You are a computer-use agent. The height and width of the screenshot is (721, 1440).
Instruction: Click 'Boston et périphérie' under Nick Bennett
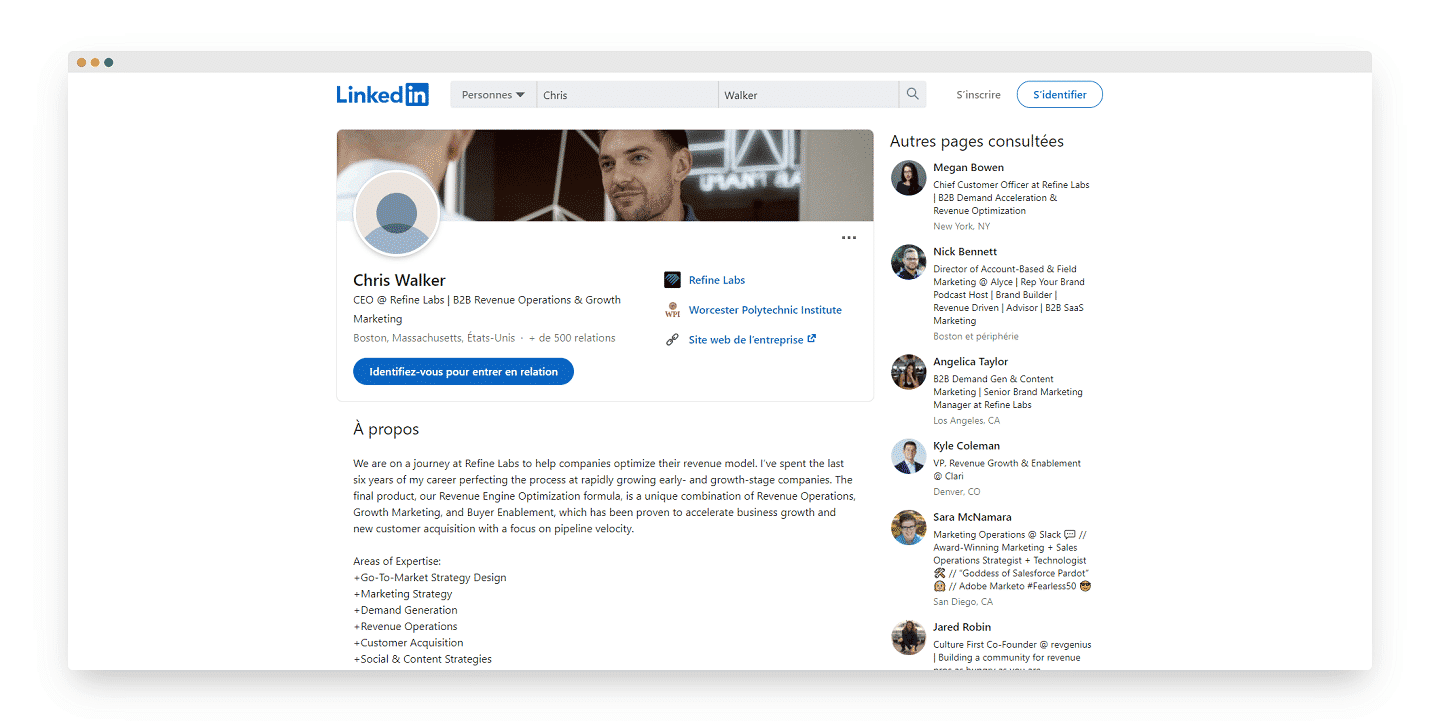tap(976, 337)
